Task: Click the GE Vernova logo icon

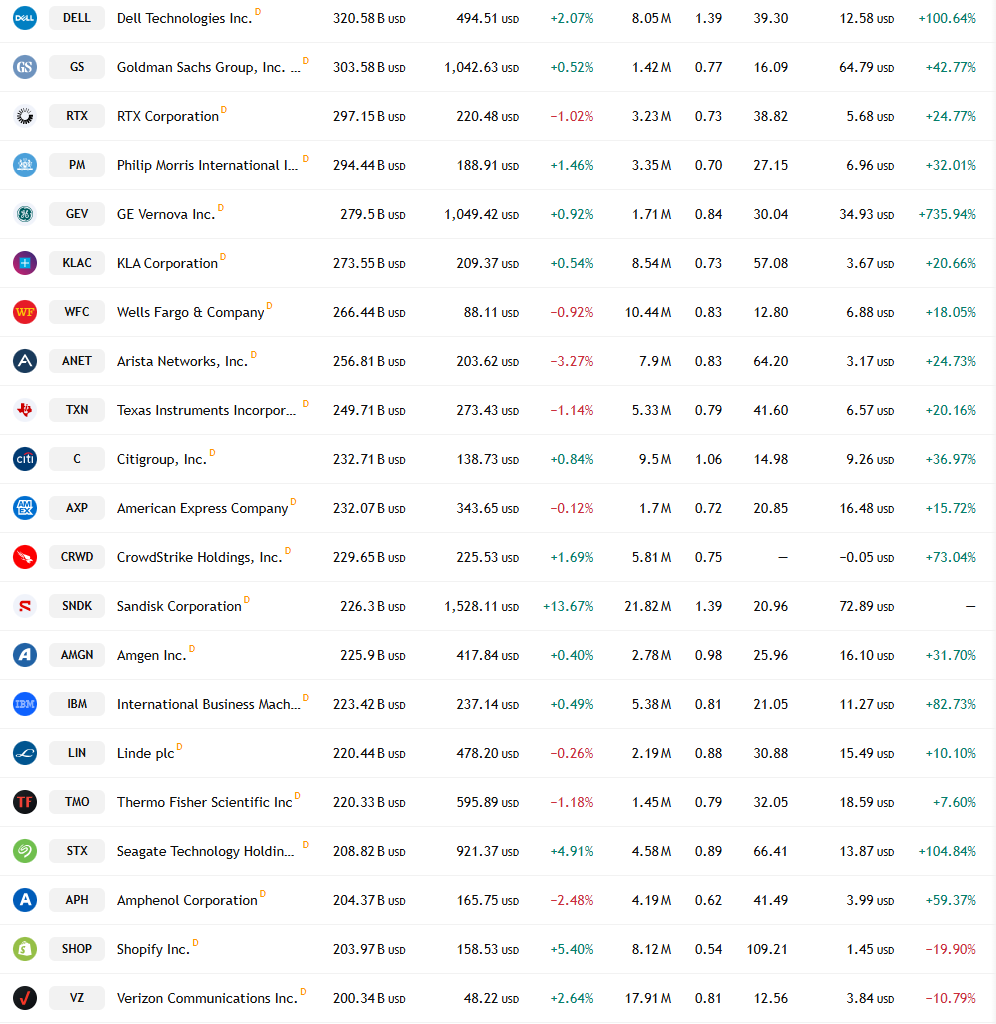Action: pos(25,214)
